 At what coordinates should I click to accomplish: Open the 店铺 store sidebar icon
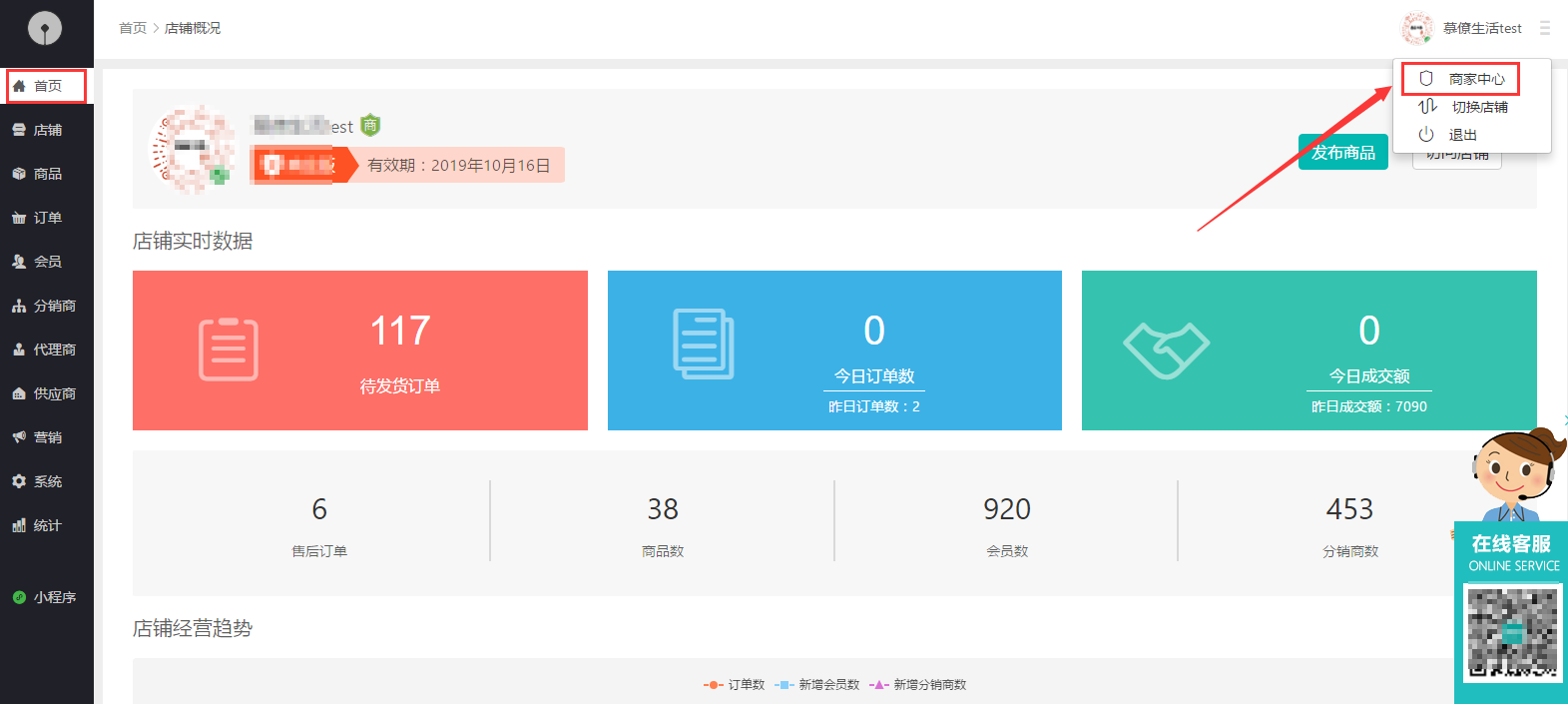pyautogui.click(x=19, y=130)
